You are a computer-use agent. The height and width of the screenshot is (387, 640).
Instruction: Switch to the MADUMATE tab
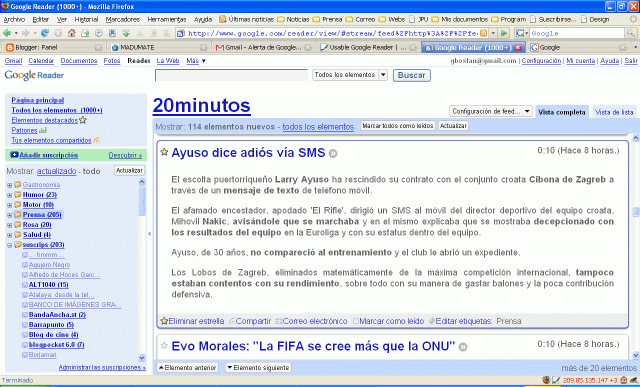[159, 47]
